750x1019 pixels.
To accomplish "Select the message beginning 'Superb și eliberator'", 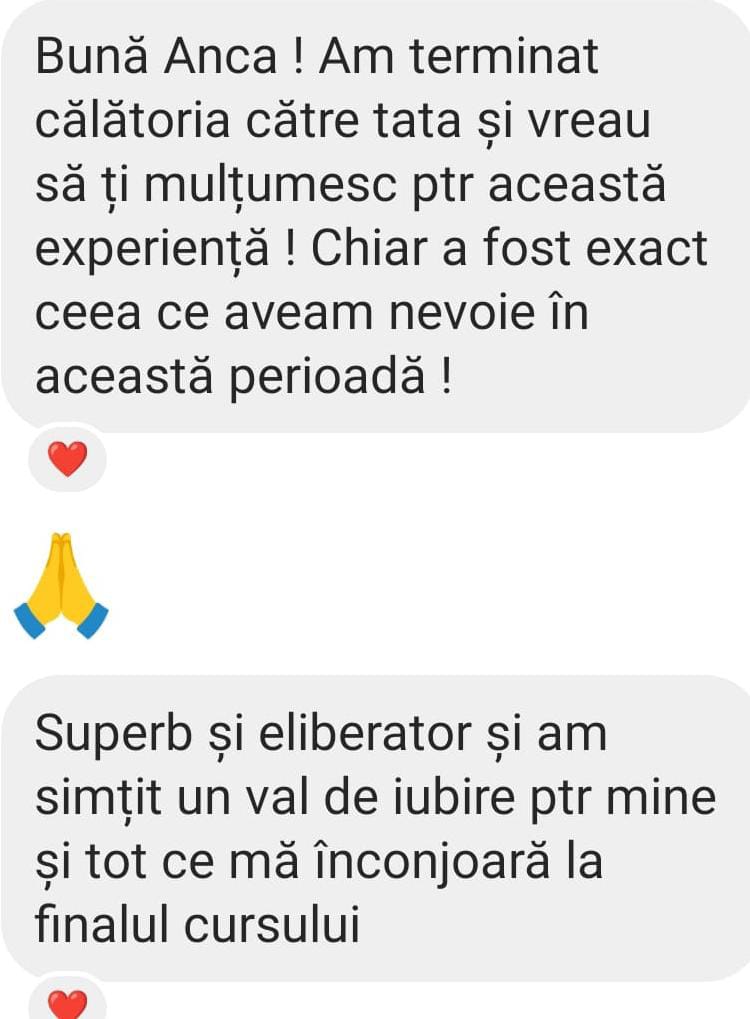I will [x=375, y=829].
